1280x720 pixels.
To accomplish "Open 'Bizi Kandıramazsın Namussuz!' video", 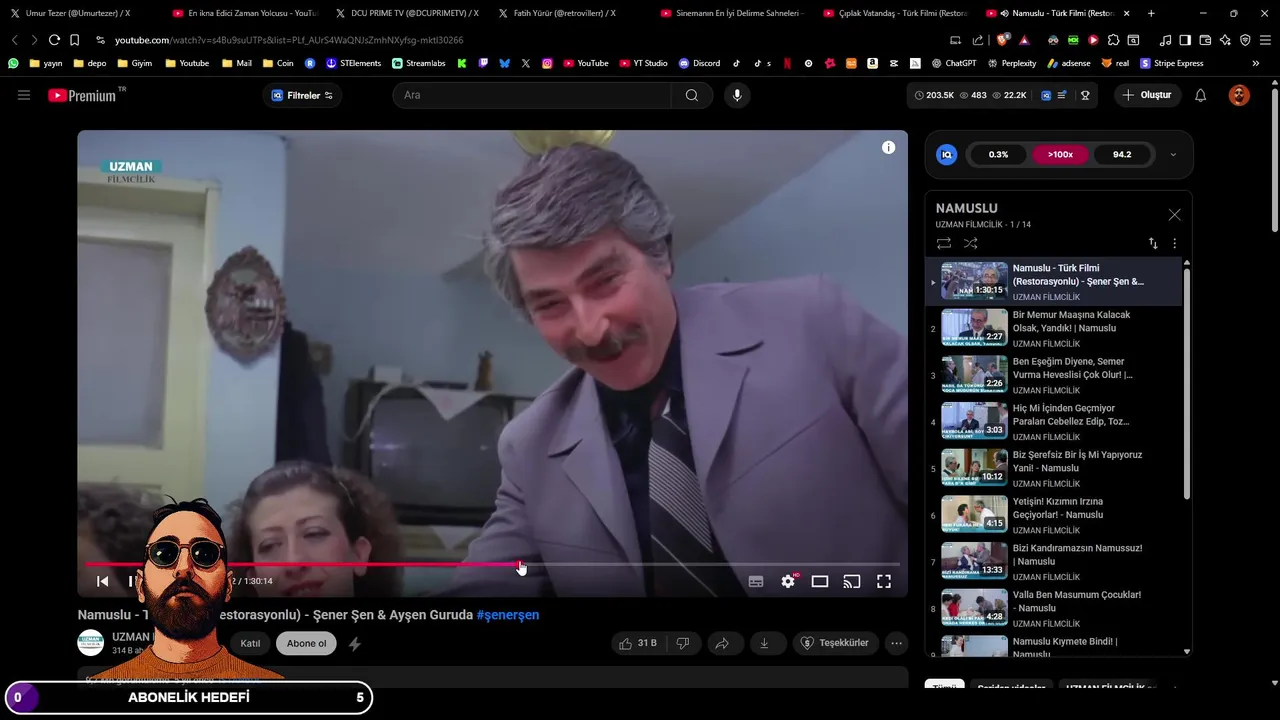I will 1054,561.
